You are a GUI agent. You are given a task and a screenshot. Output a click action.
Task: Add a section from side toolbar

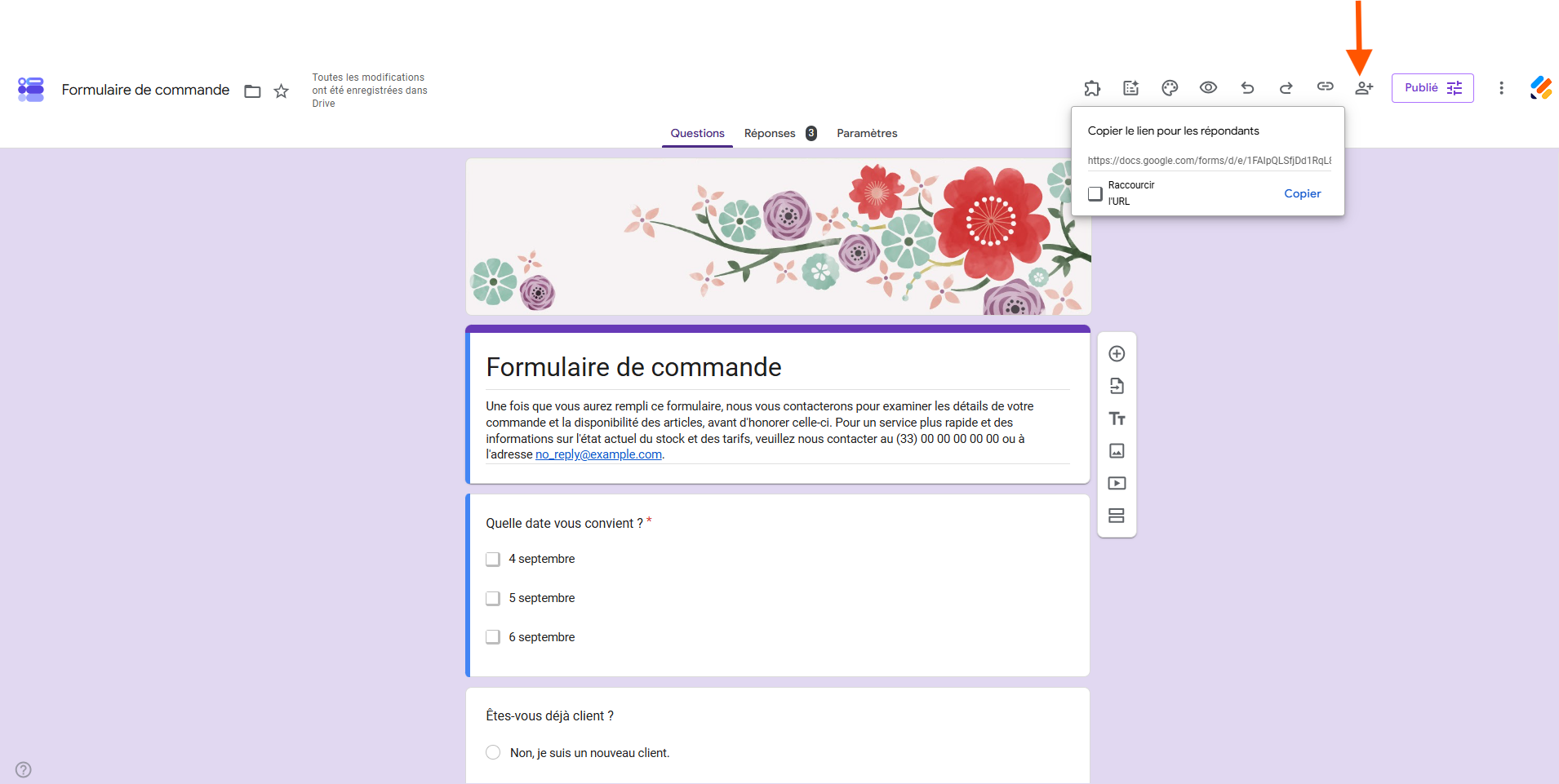(x=1117, y=516)
